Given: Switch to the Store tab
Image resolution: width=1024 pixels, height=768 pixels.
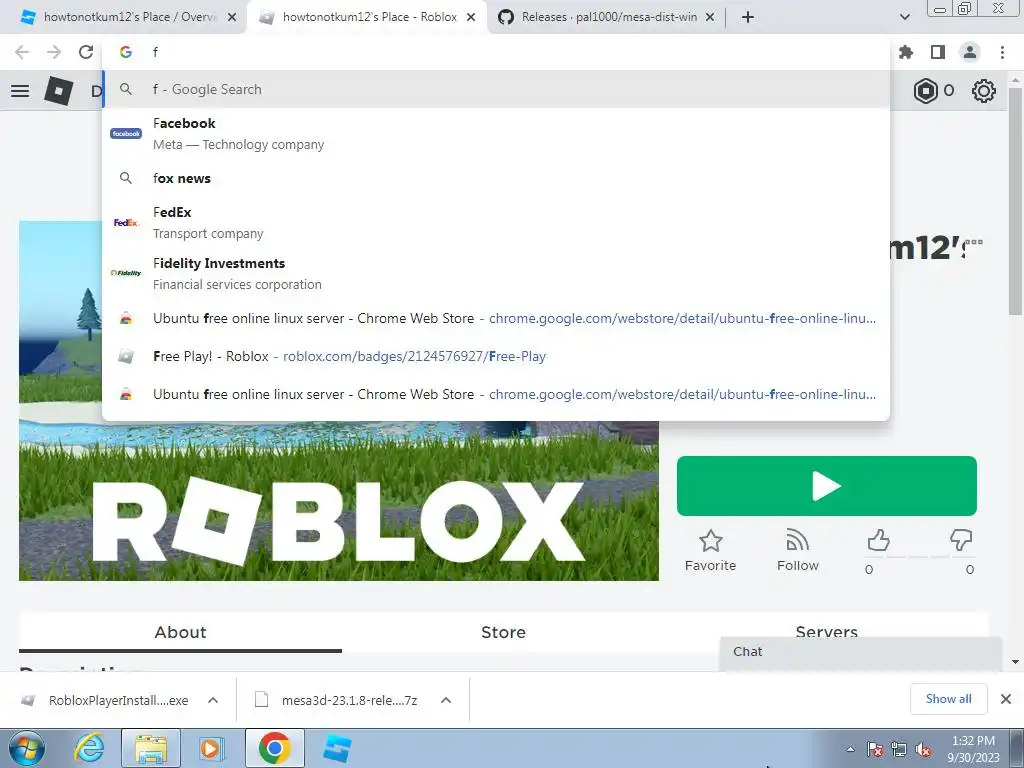Looking at the screenshot, I should 503,632.
